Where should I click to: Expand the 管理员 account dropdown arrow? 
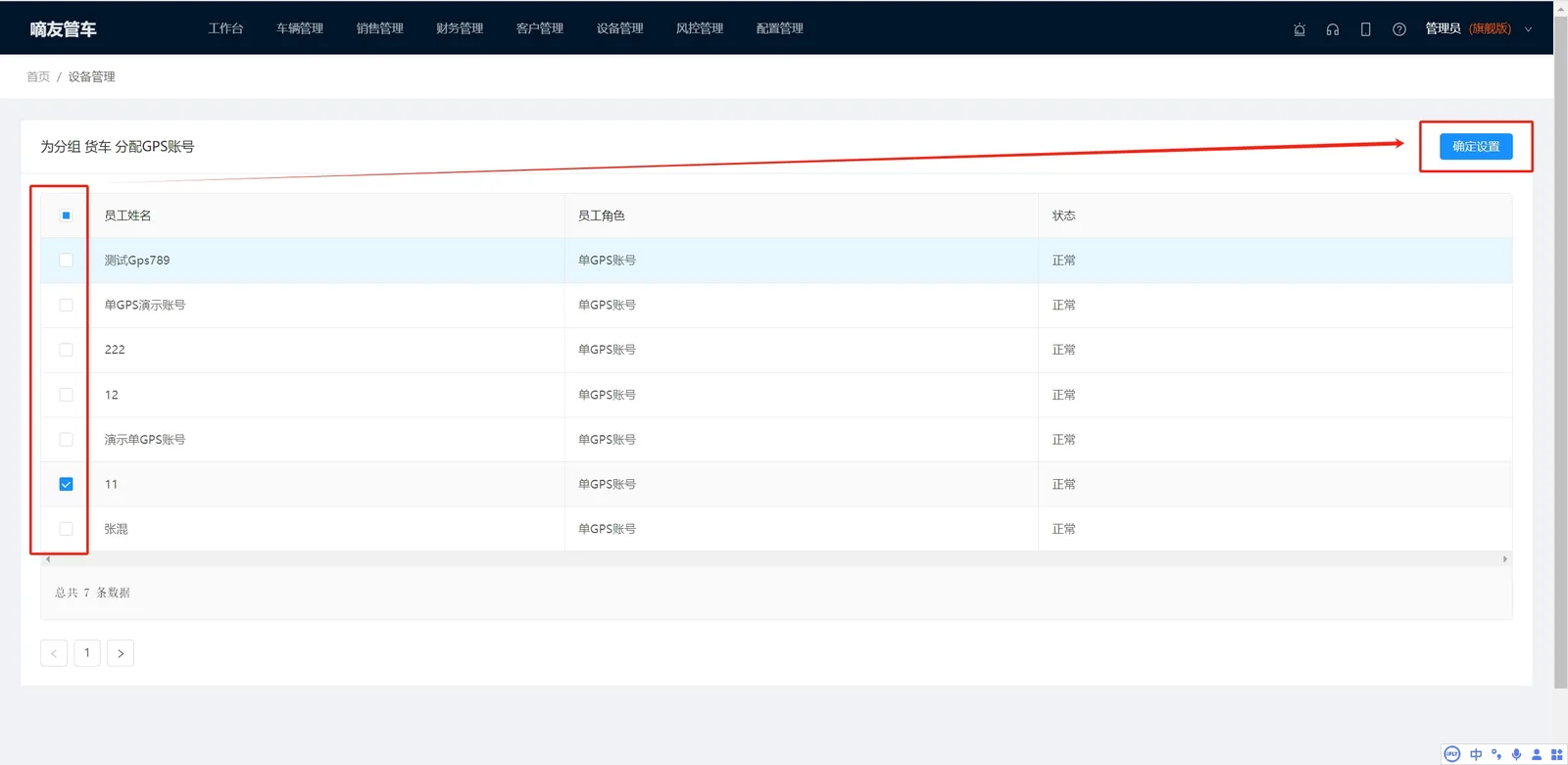point(1528,29)
